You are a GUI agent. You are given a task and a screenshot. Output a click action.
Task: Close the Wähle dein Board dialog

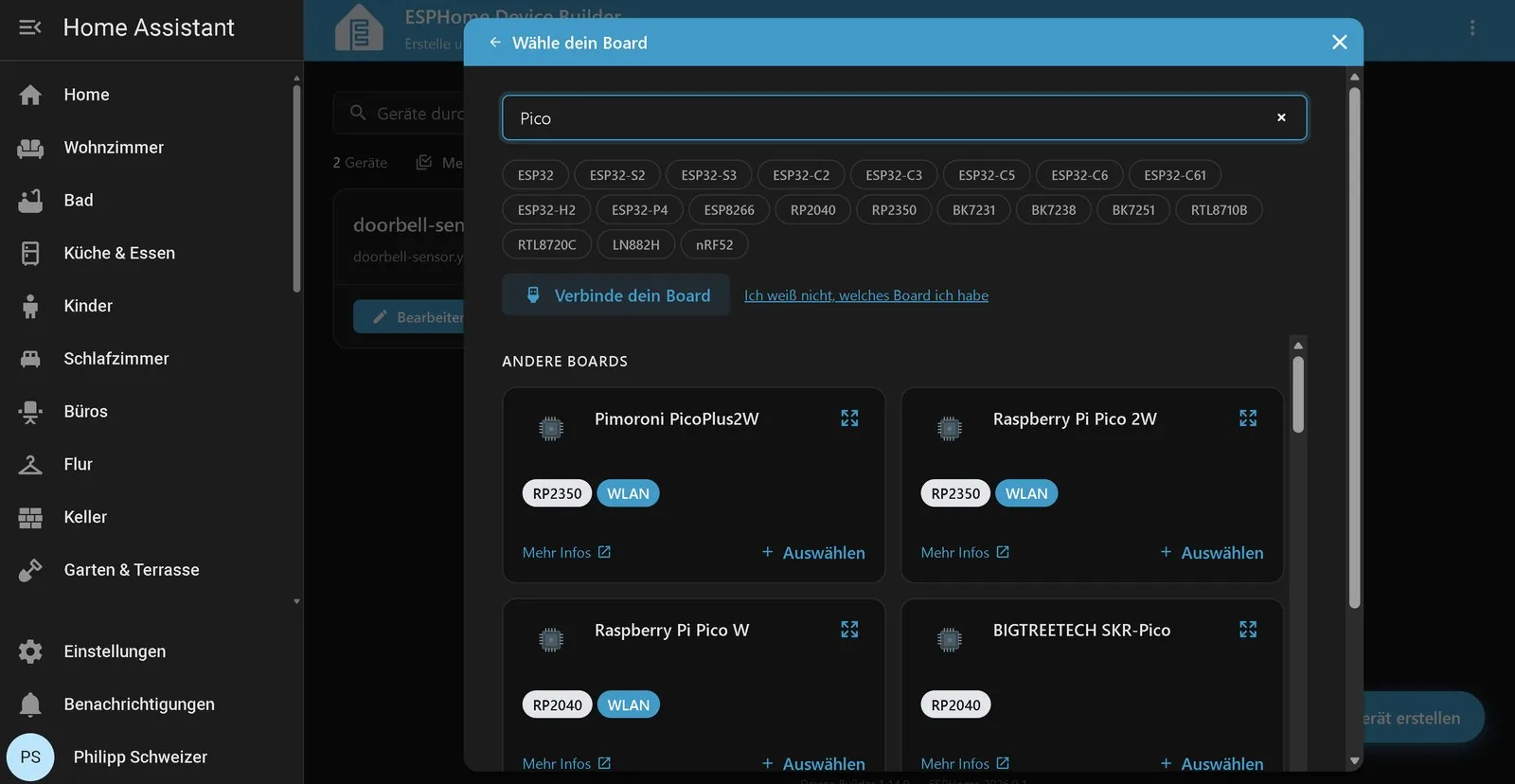pos(1339,43)
